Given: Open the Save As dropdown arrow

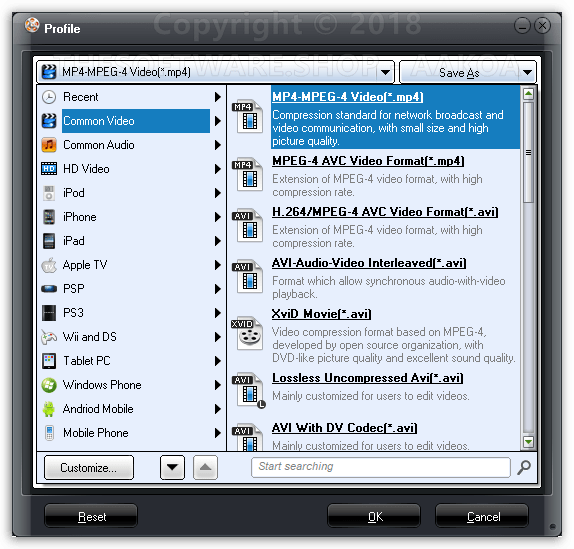Looking at the screenshot, I should (527, 72).
